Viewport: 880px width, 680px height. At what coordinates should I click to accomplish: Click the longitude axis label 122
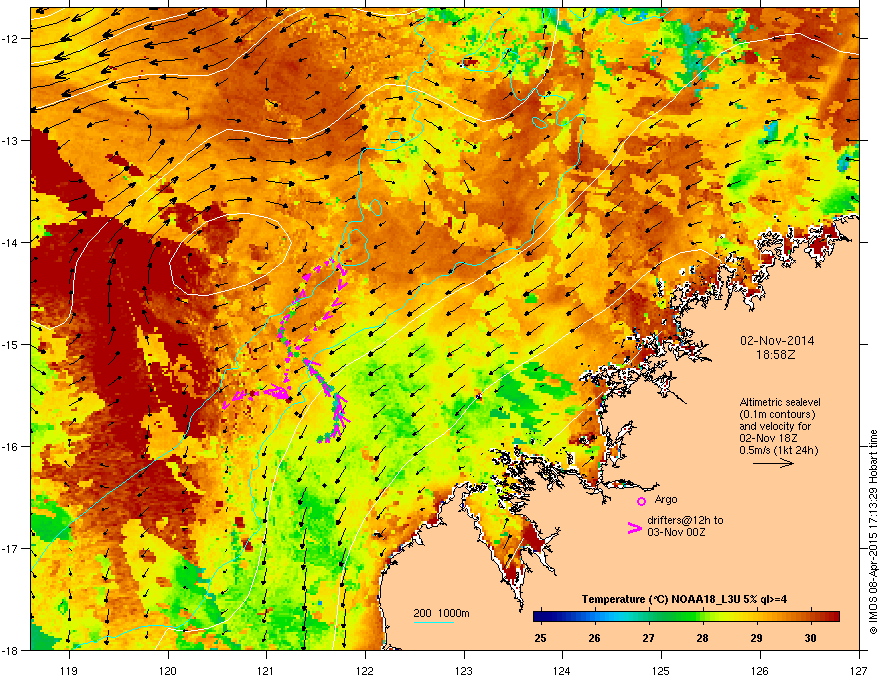point(365,670)
